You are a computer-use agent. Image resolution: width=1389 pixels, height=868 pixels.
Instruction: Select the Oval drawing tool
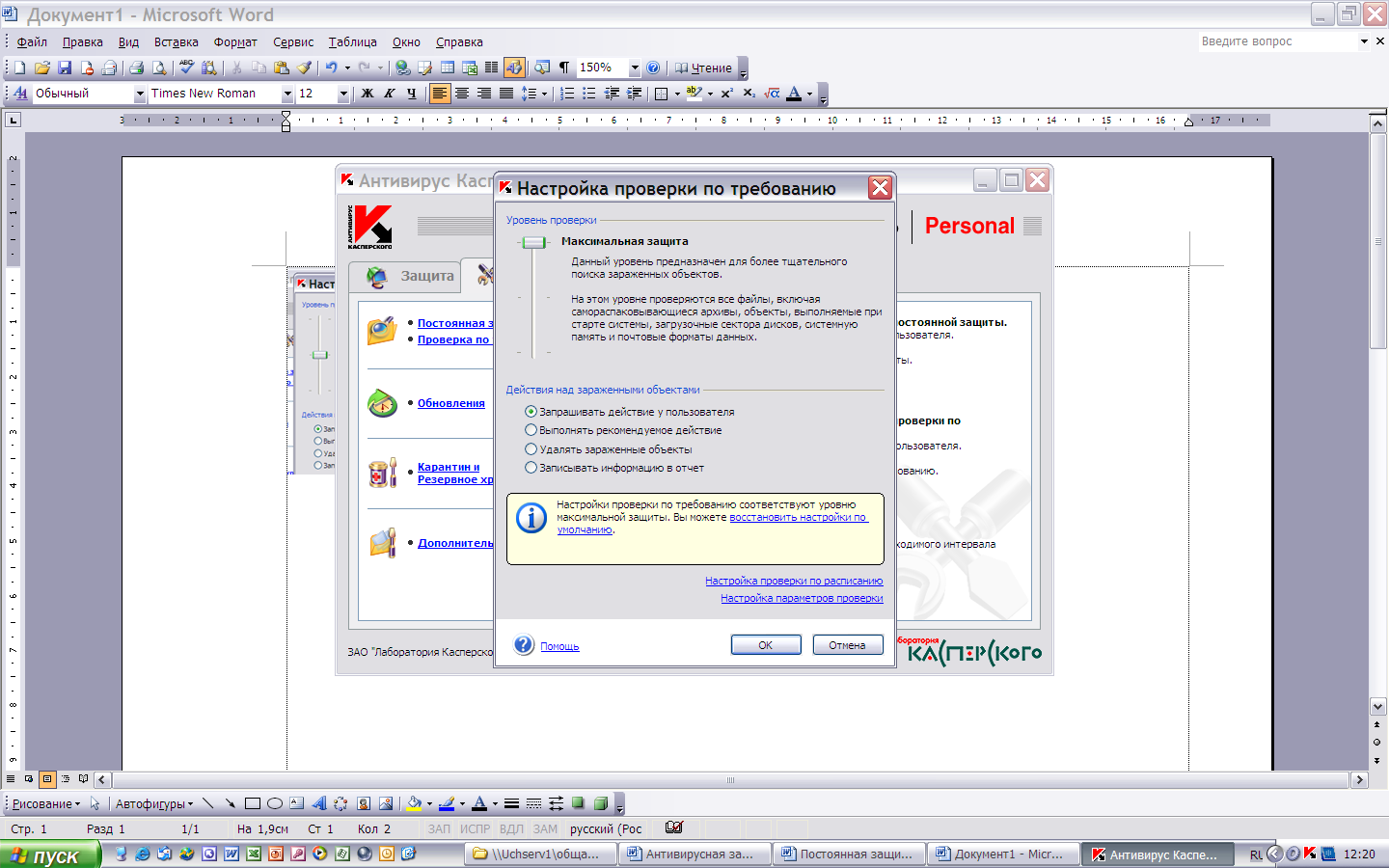click(x=275, y=803)
